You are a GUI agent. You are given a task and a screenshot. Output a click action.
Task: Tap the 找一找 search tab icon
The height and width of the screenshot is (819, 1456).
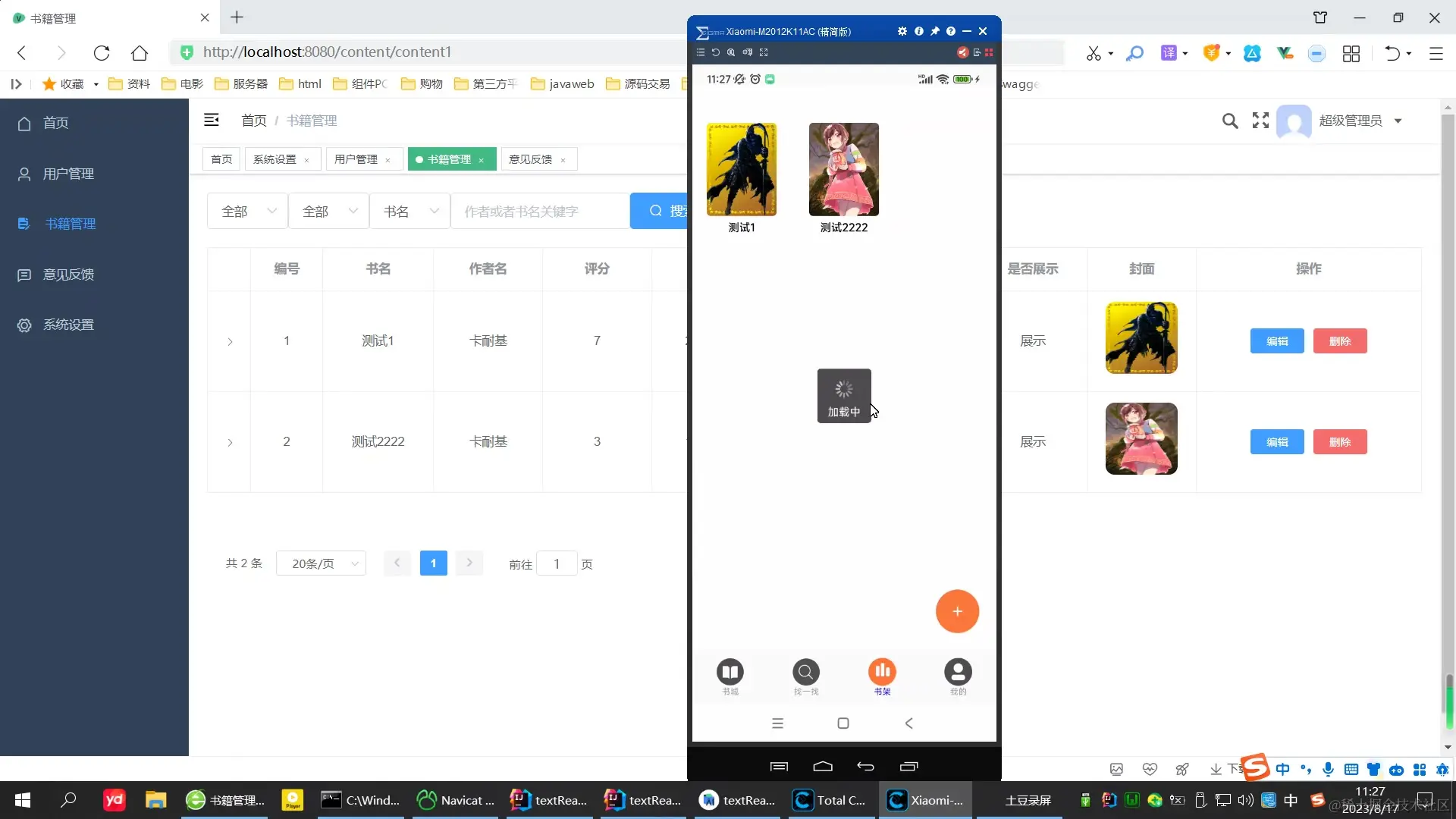coord(805,672)
